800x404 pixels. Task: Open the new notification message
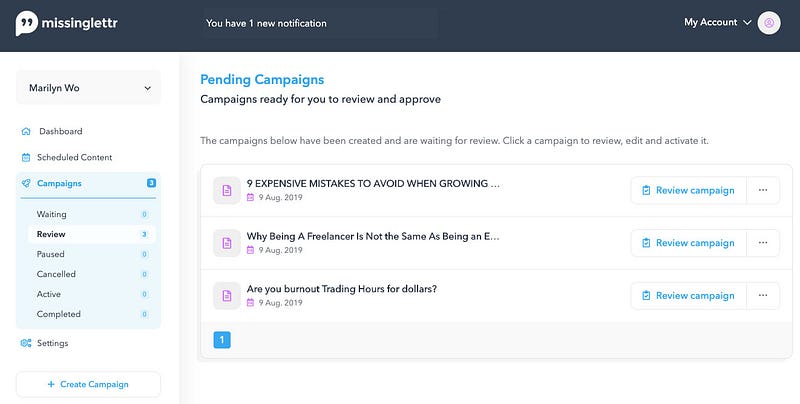coord(266,23)
